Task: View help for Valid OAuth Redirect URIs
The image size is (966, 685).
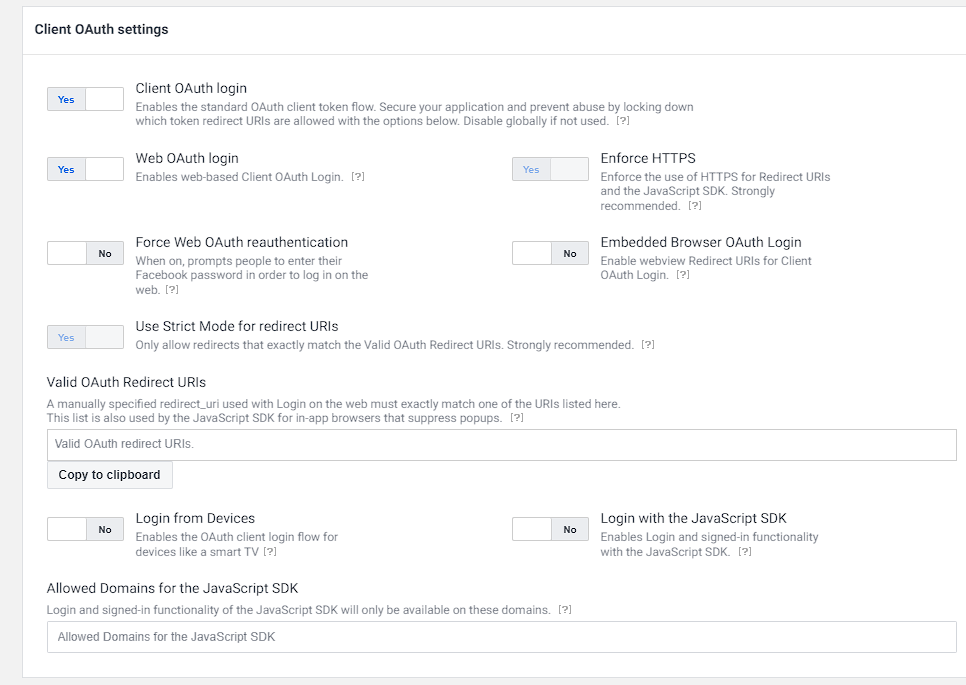Action: (x=517, y=420)
